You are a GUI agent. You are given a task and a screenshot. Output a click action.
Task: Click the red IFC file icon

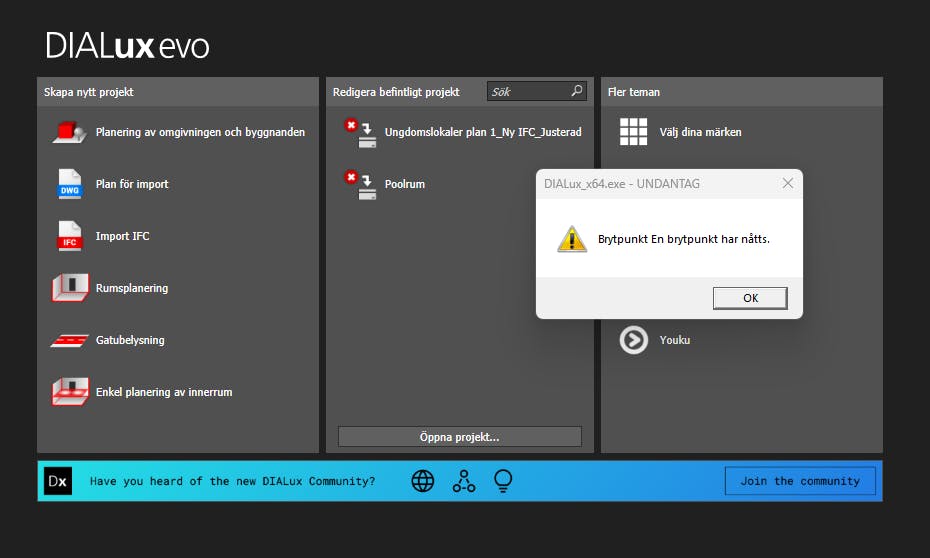click(69, 236)
